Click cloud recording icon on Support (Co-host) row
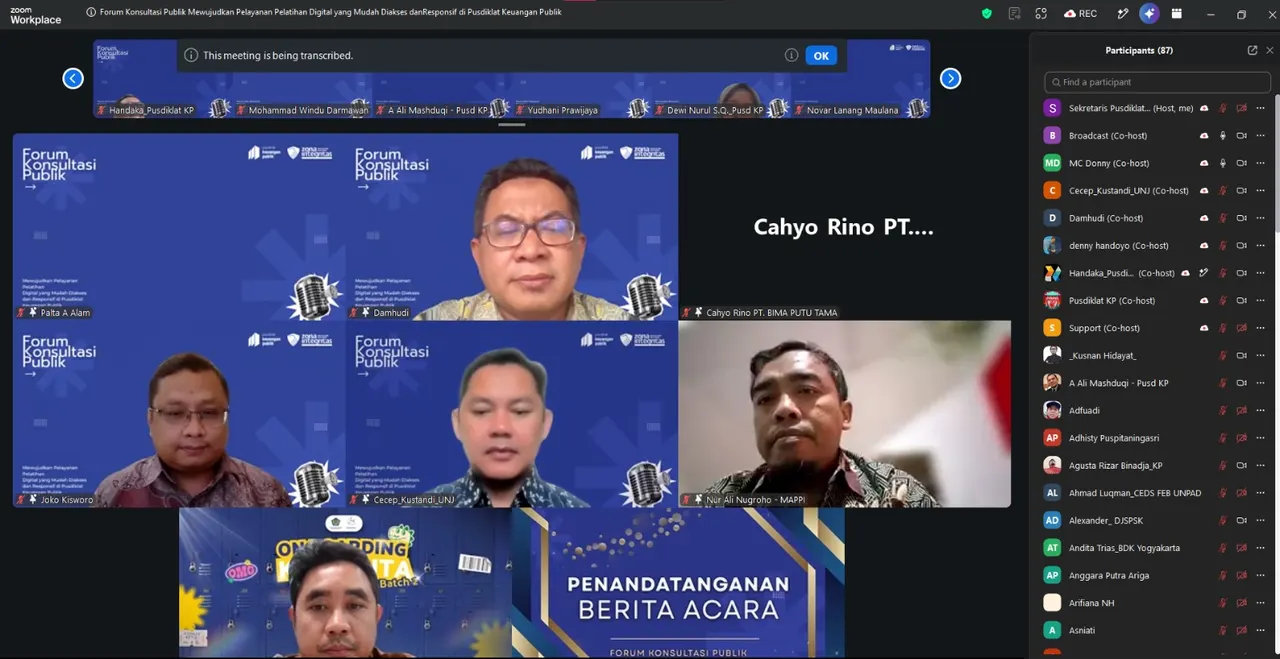Screen dimensions: 1280x659 pyautogui.click(x=1204, y=328)
